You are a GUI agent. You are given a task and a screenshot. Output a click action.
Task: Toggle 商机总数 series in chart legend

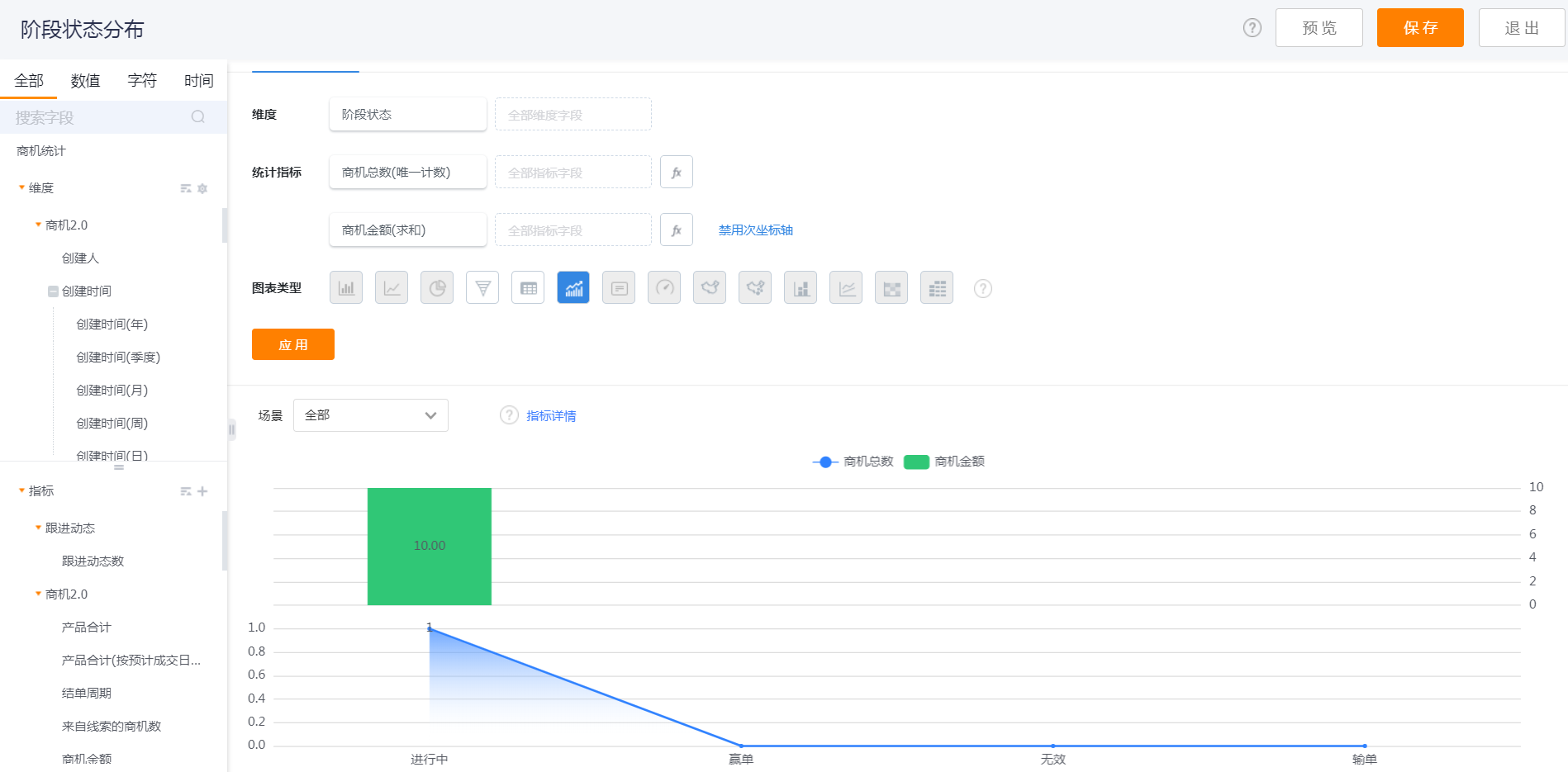pos(853,462)
